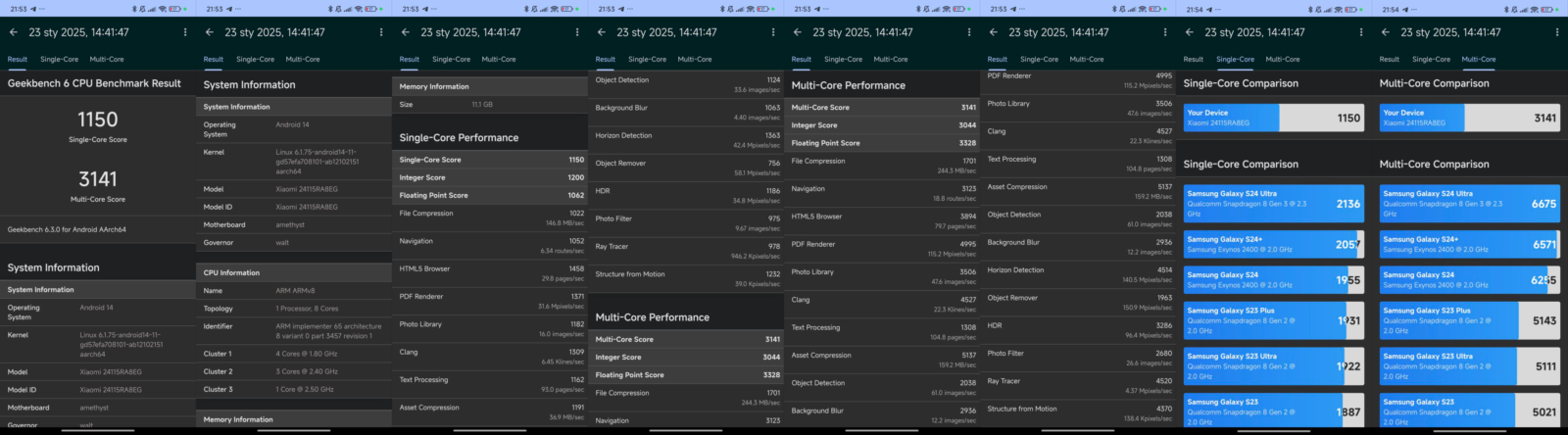The width and height of the screenshot is (1568, 435).
Task: Tap the battery icon above the Geekbench 6 CPU Benchmark Result screen
Action: coord(175,9)
